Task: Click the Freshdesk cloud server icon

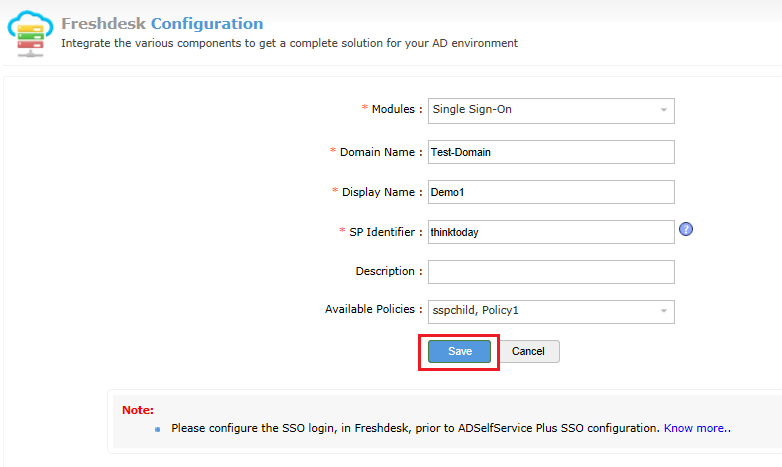Action: 31,33
